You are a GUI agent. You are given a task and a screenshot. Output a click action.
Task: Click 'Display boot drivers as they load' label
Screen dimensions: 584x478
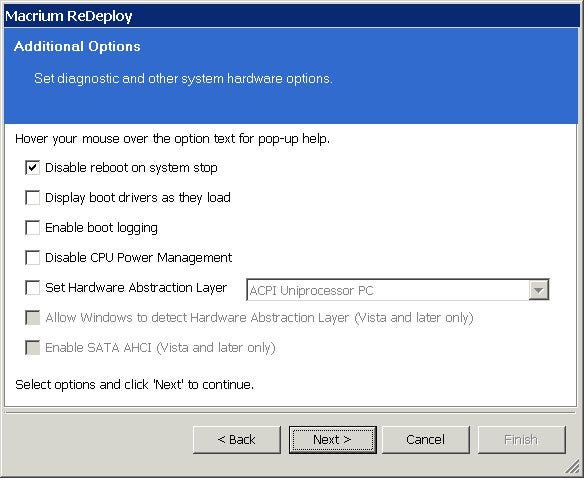(138, 198)
